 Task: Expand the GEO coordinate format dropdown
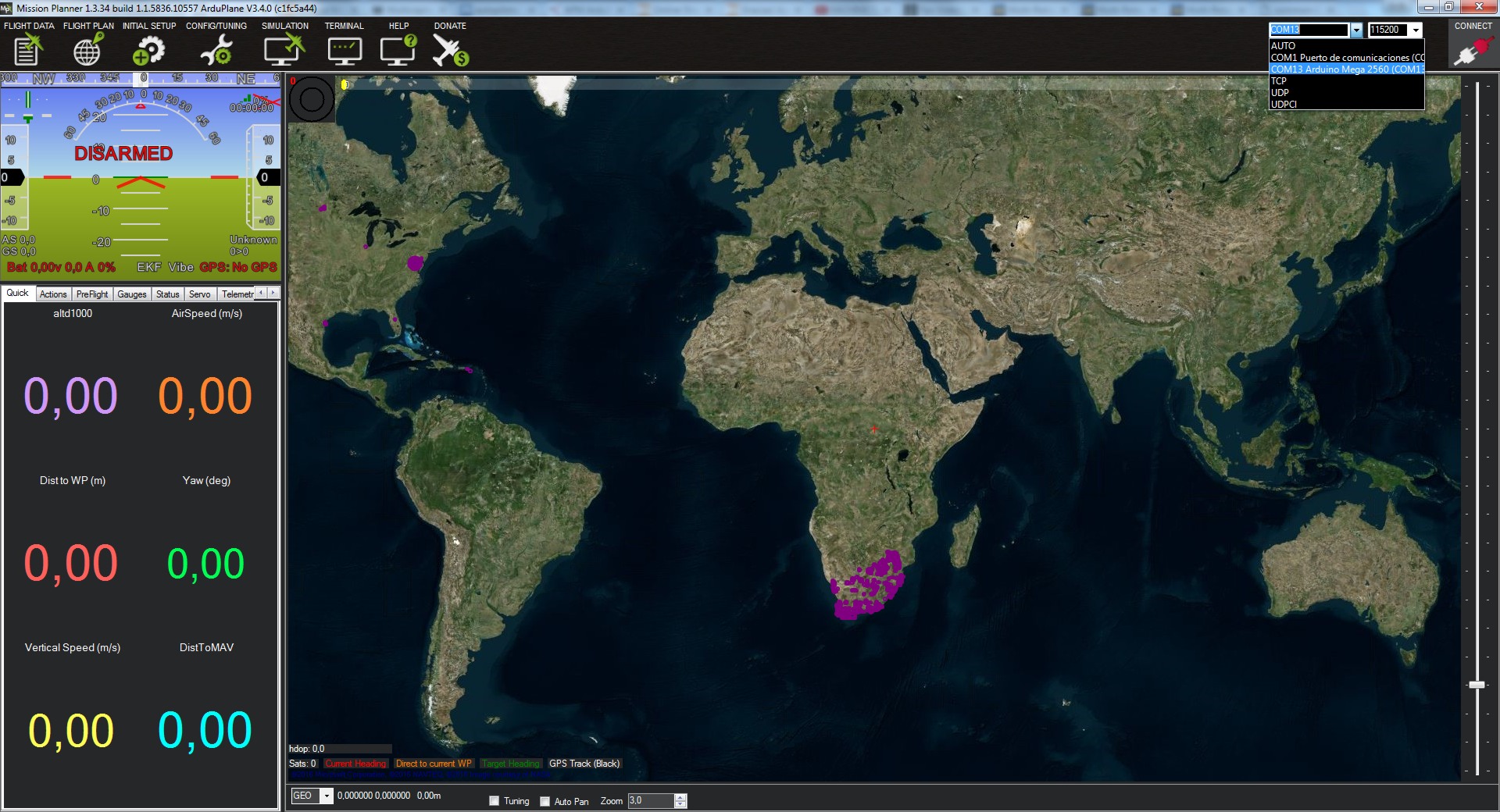point(327,796)
